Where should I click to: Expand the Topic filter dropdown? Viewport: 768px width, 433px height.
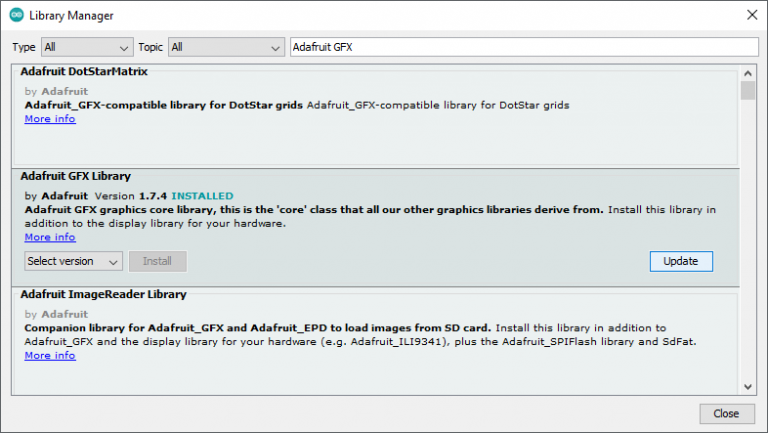pos(227,47)
